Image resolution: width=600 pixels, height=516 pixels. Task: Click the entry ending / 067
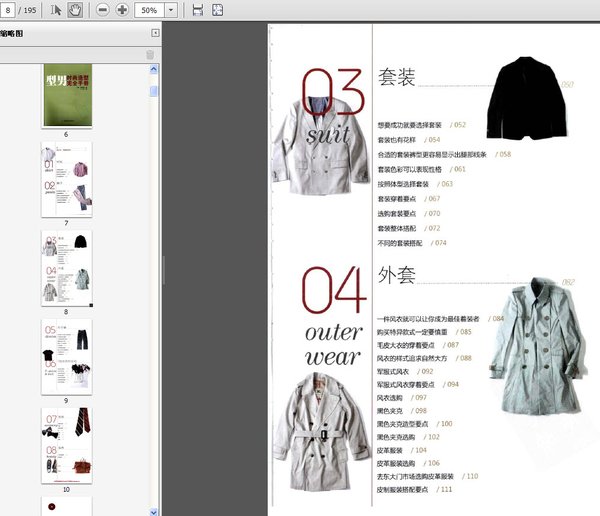click(x=409, y=199)
